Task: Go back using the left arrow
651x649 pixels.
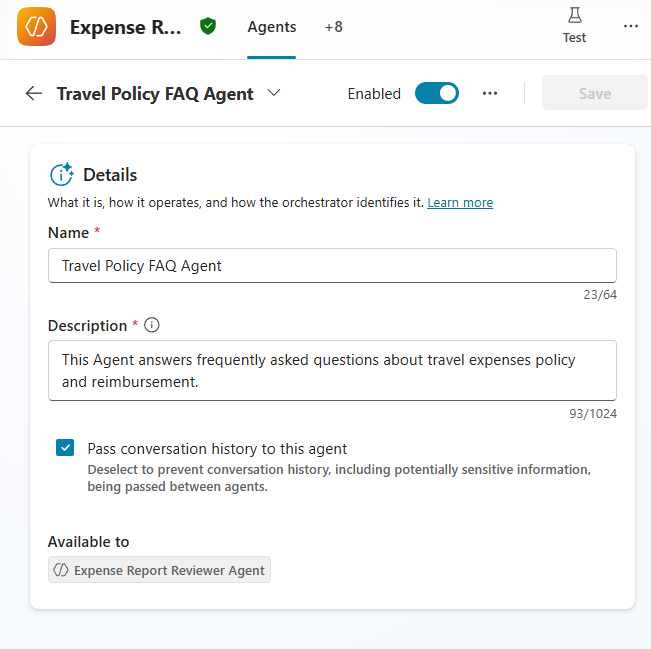Action: click(x=34, y=94)
